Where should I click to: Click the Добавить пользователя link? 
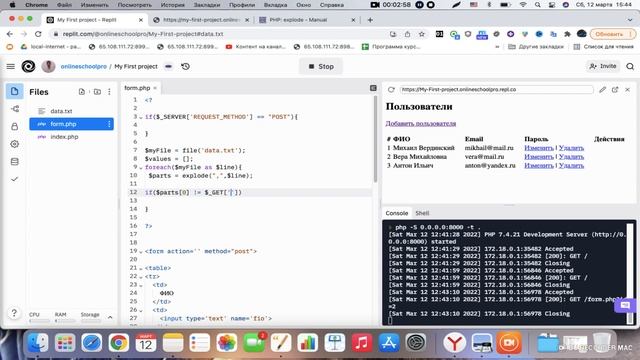421,123
